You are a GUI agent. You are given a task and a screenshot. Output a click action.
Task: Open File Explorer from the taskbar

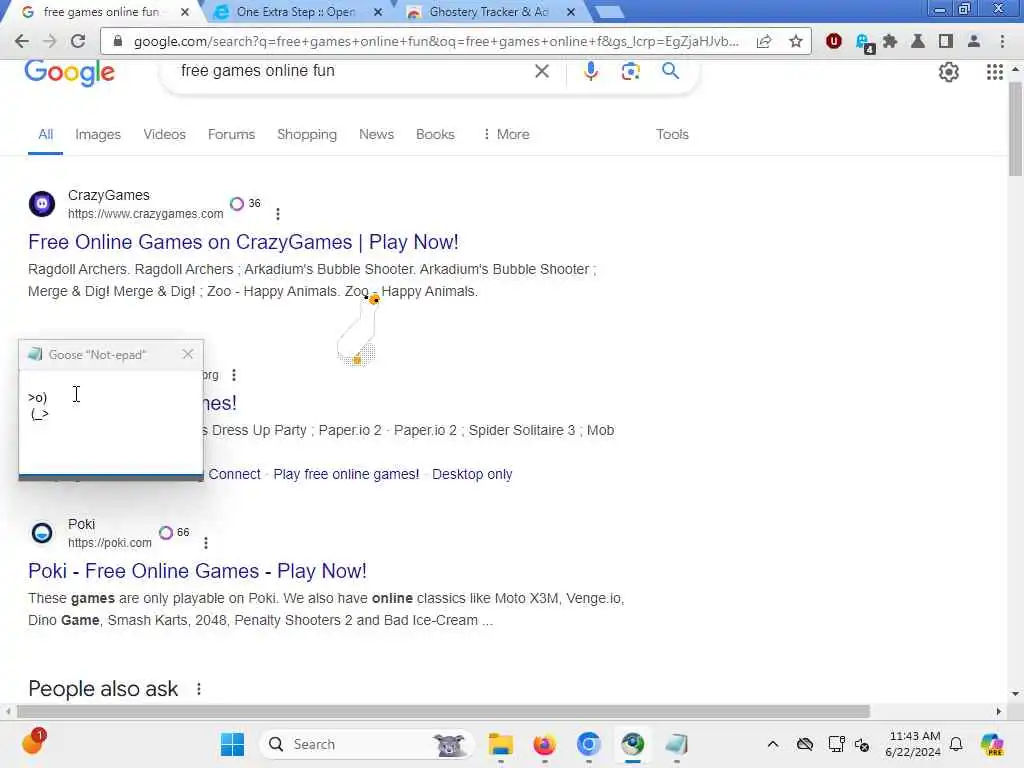(x=501, y=744)
